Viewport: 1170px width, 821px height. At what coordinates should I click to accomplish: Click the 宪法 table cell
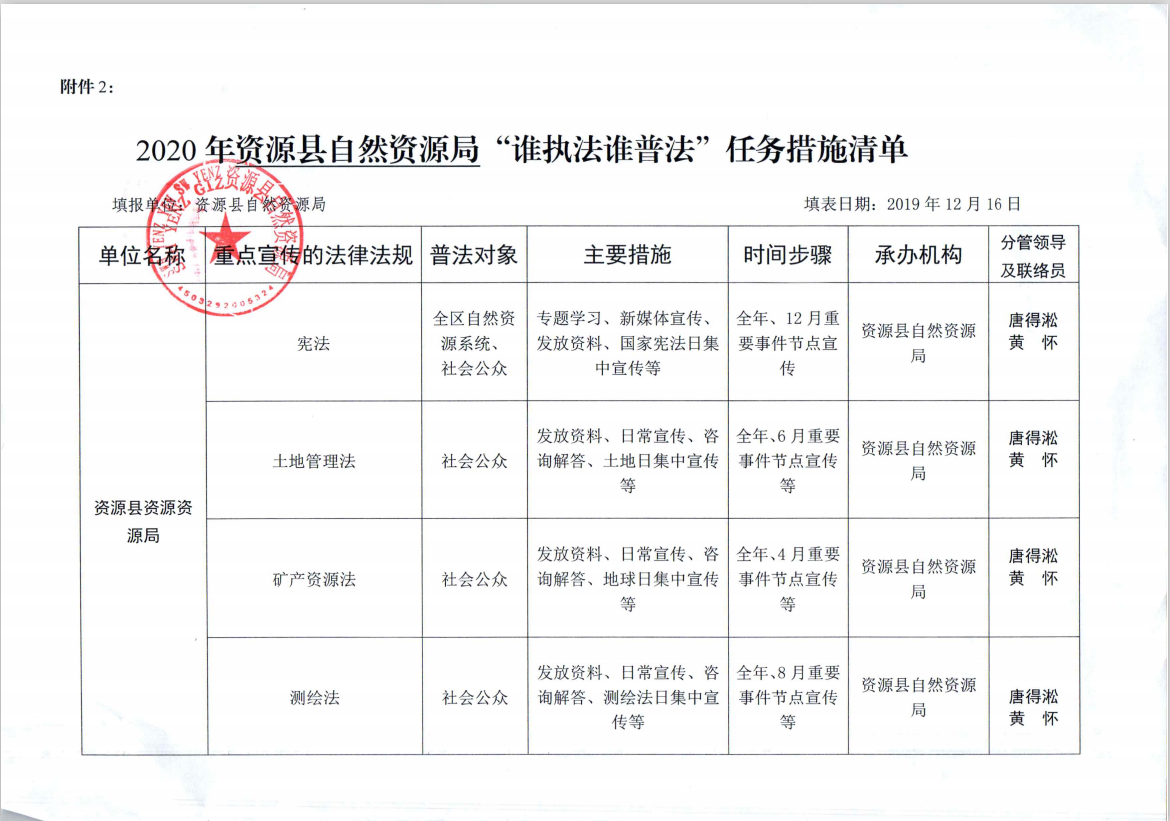313,343
